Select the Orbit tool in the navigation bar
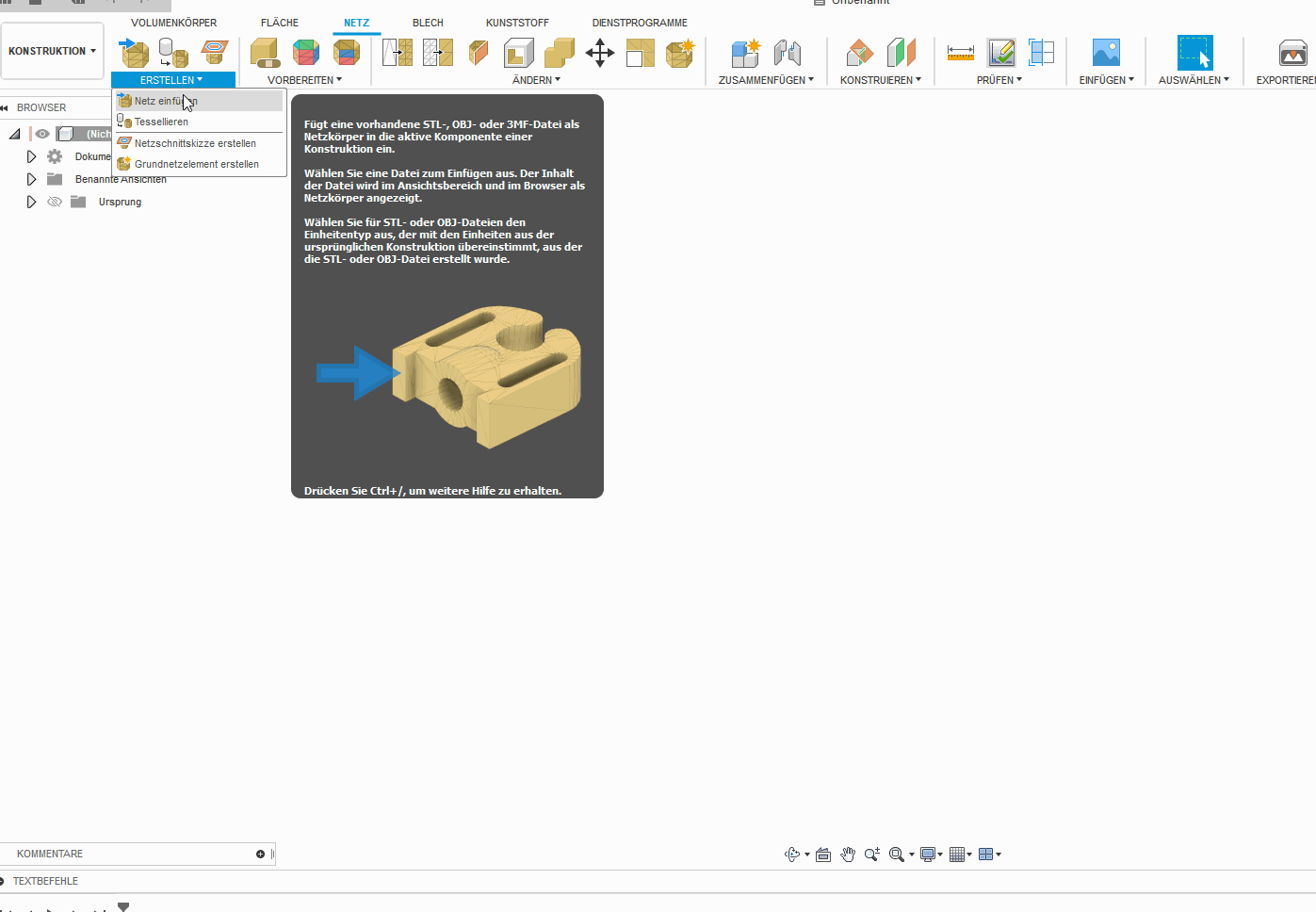 coord(791,854)
